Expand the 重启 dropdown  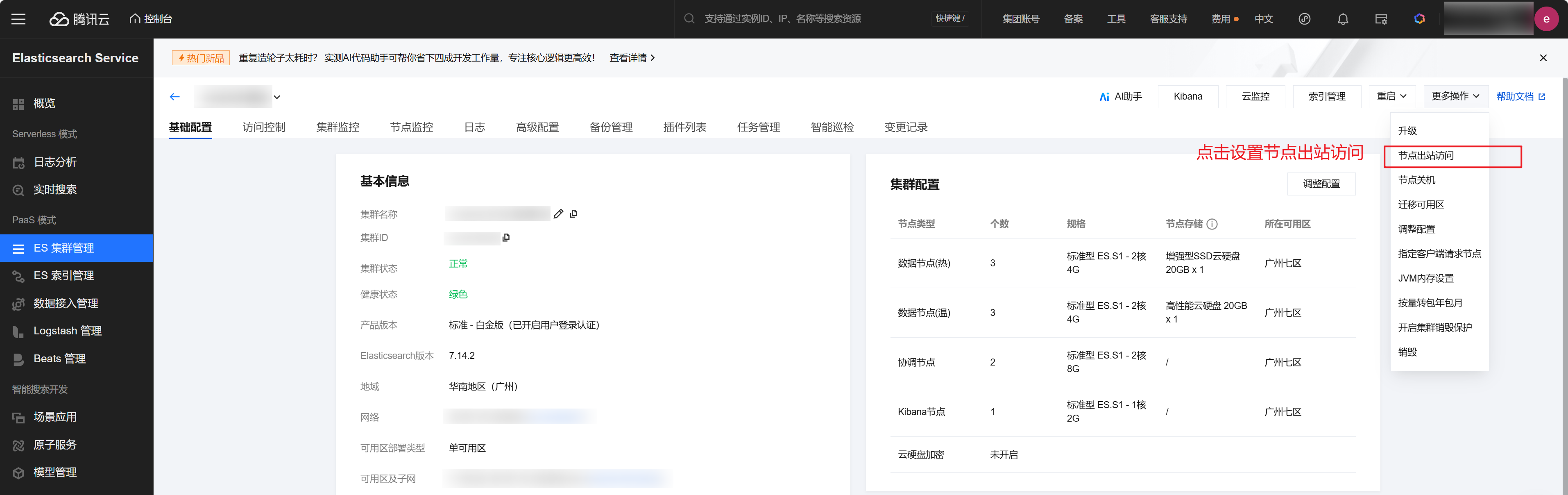pos(1391,96)
